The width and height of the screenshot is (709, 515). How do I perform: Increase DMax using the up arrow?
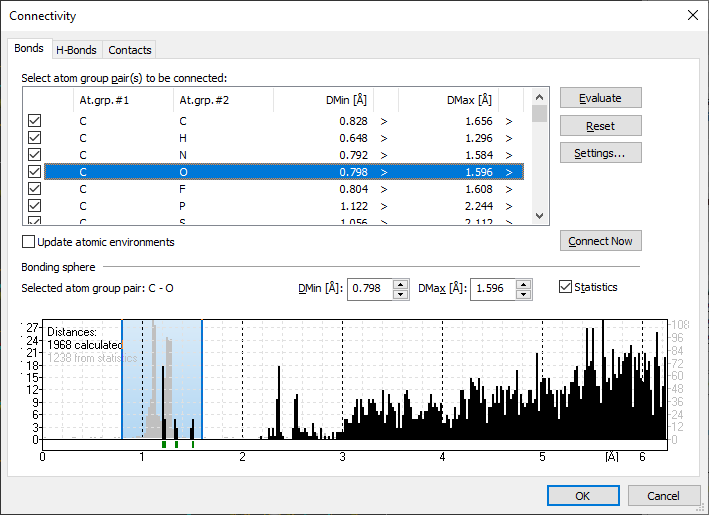point(524,283)
